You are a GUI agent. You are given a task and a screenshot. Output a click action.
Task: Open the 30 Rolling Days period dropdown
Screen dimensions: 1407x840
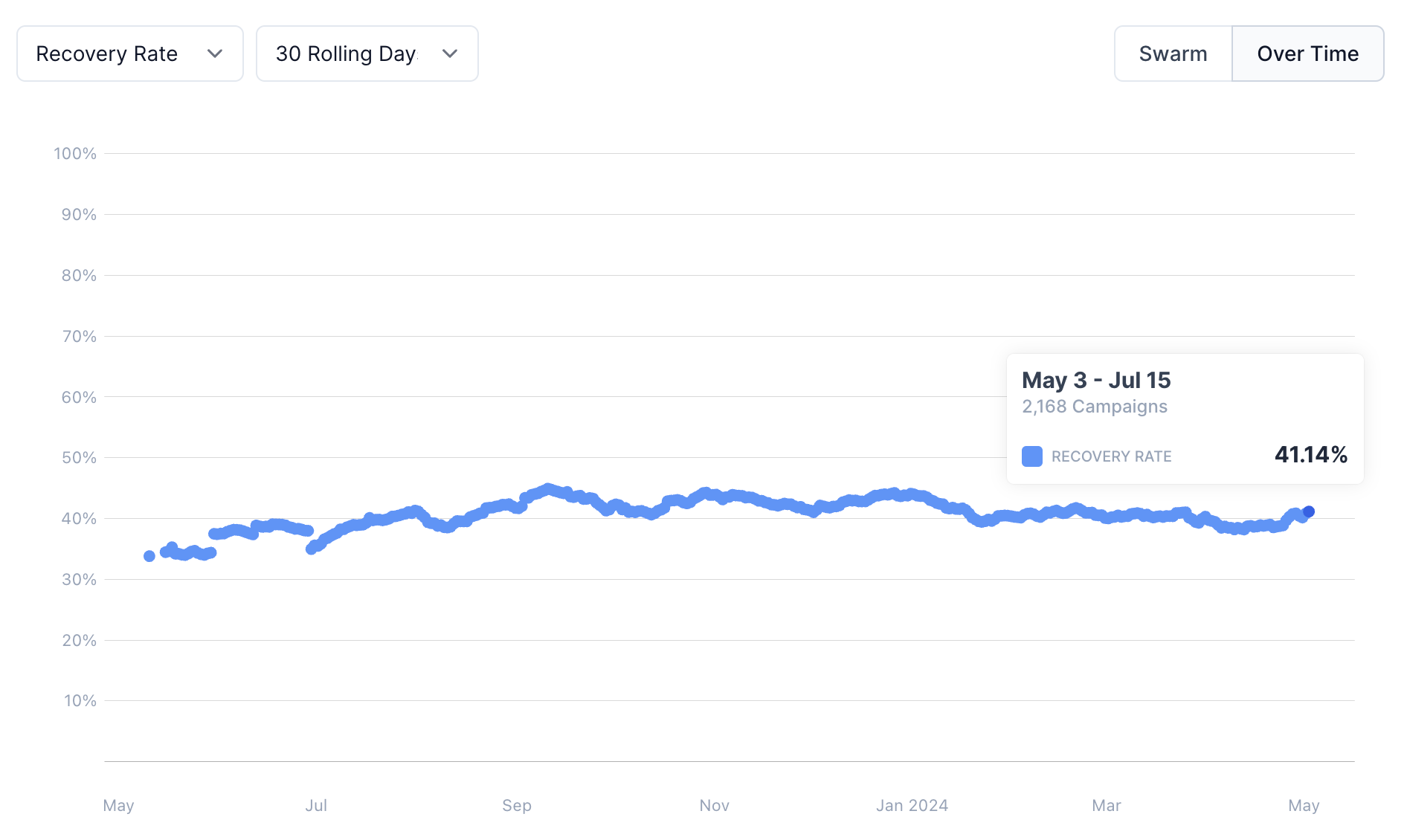(367, 54)
